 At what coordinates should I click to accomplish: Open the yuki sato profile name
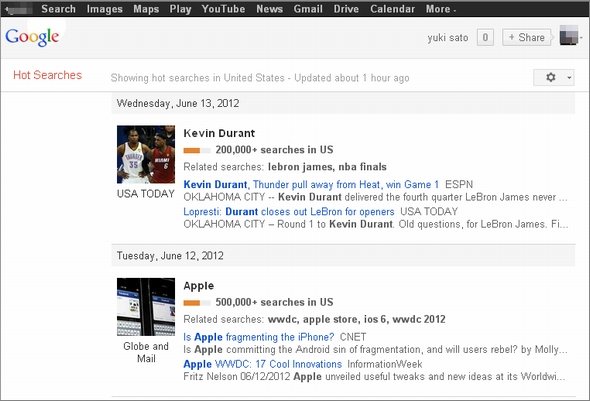447,38
